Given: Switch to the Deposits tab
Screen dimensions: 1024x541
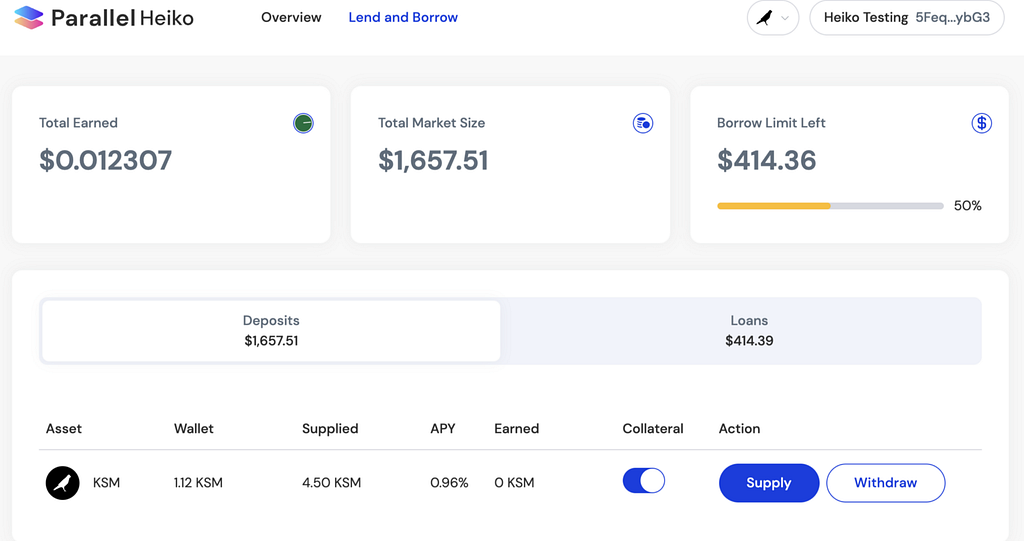Looking at the screenshot, I should pyautogui.click(x=271, y=331).
